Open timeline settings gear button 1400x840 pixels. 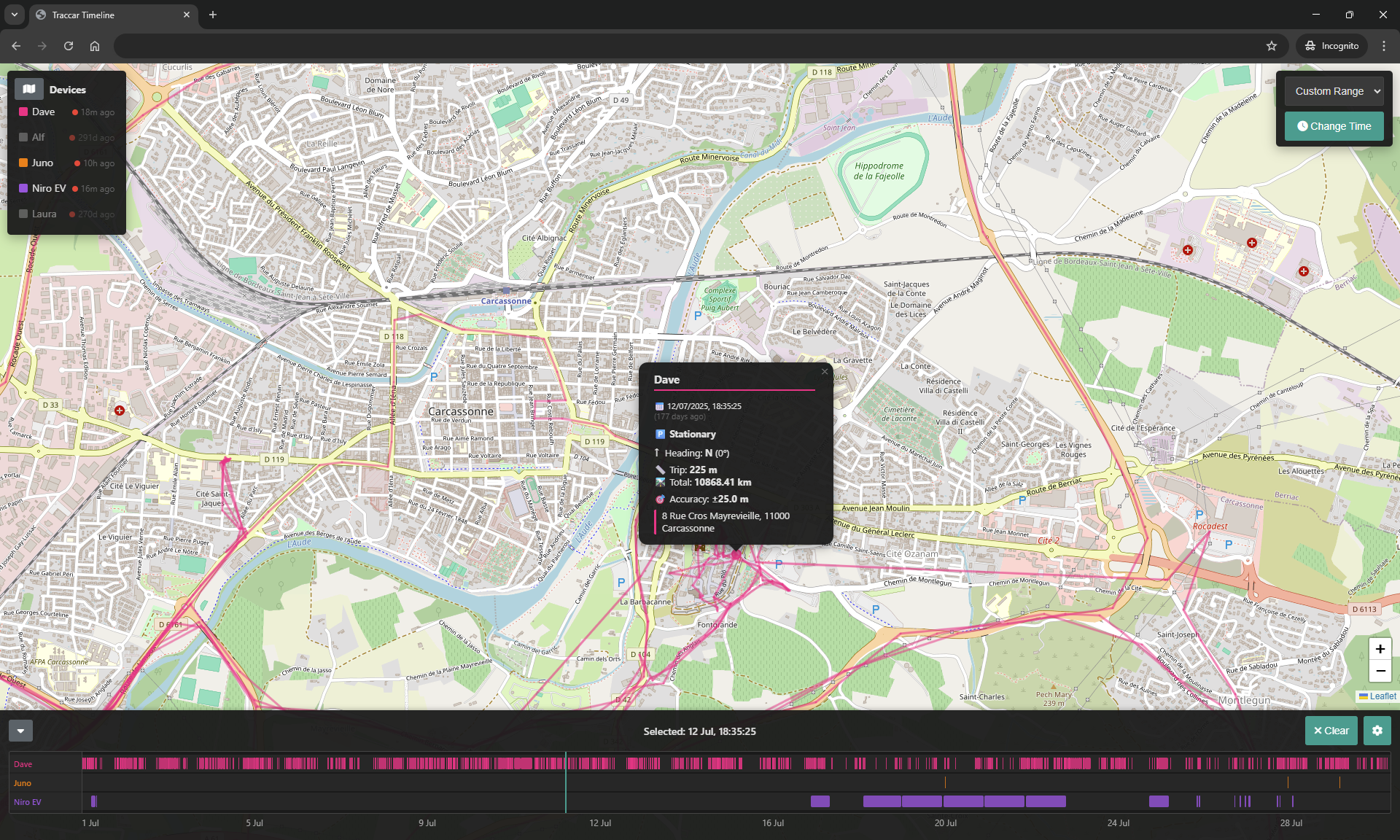click(x=1377, y=731)
